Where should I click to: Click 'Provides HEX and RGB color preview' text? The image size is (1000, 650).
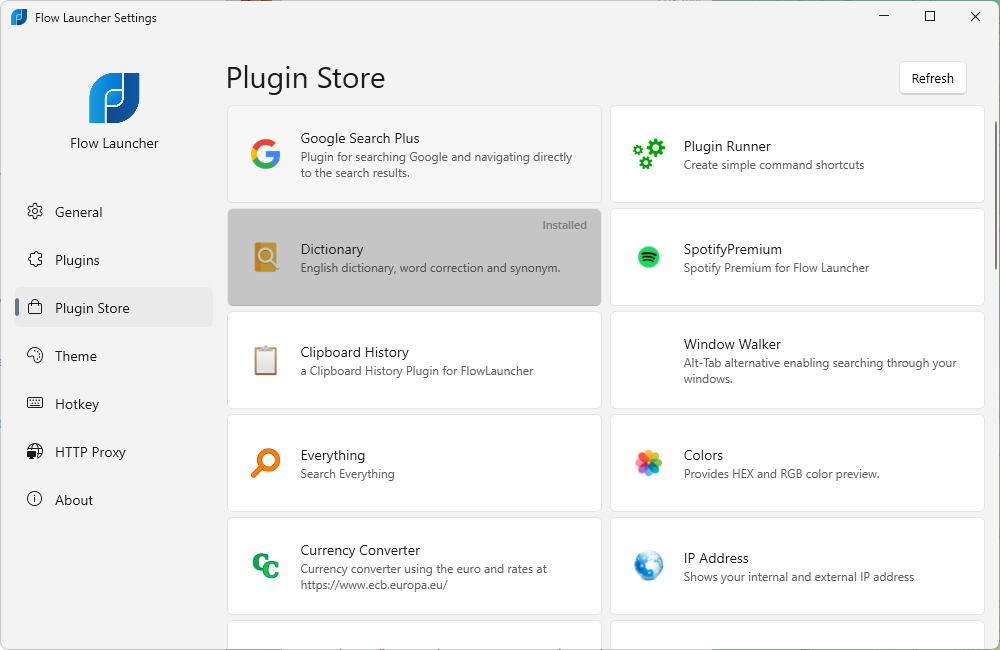coord(781,474)
